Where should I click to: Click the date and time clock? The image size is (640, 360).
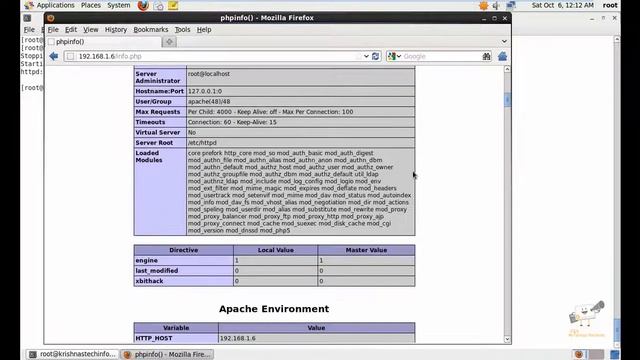[x=562, y=5]
